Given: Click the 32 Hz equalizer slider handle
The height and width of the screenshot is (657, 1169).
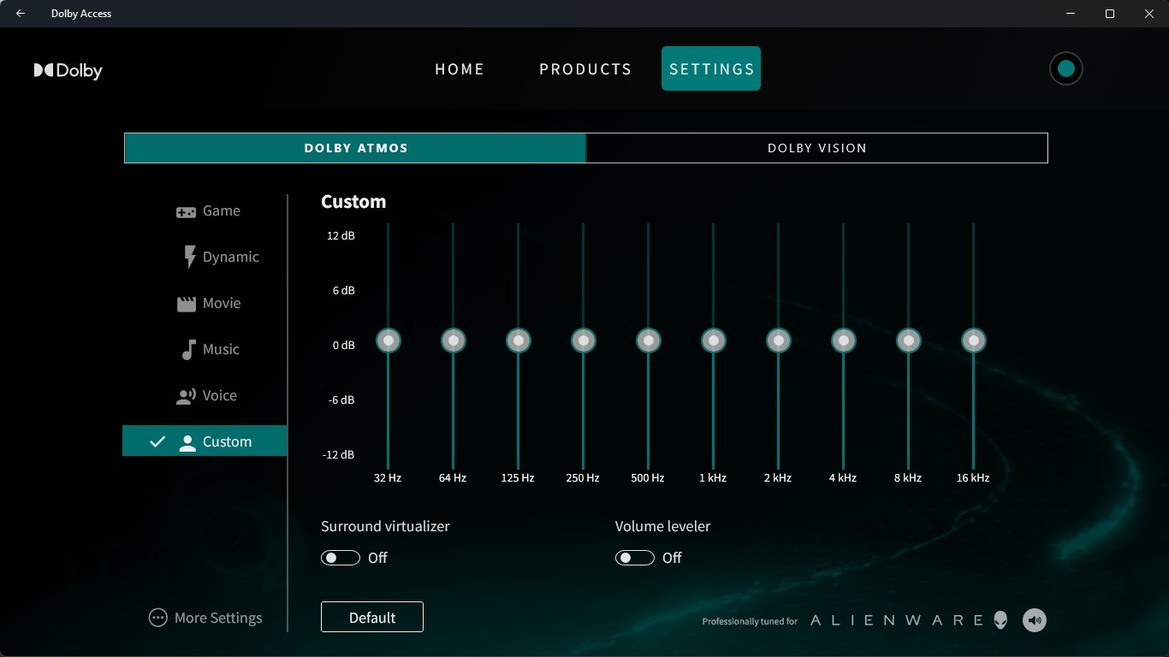Looking at the screenshot, I should 388,341.
